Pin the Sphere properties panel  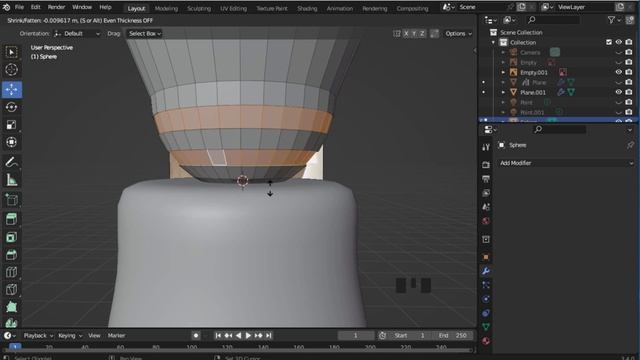pos(630,145)
